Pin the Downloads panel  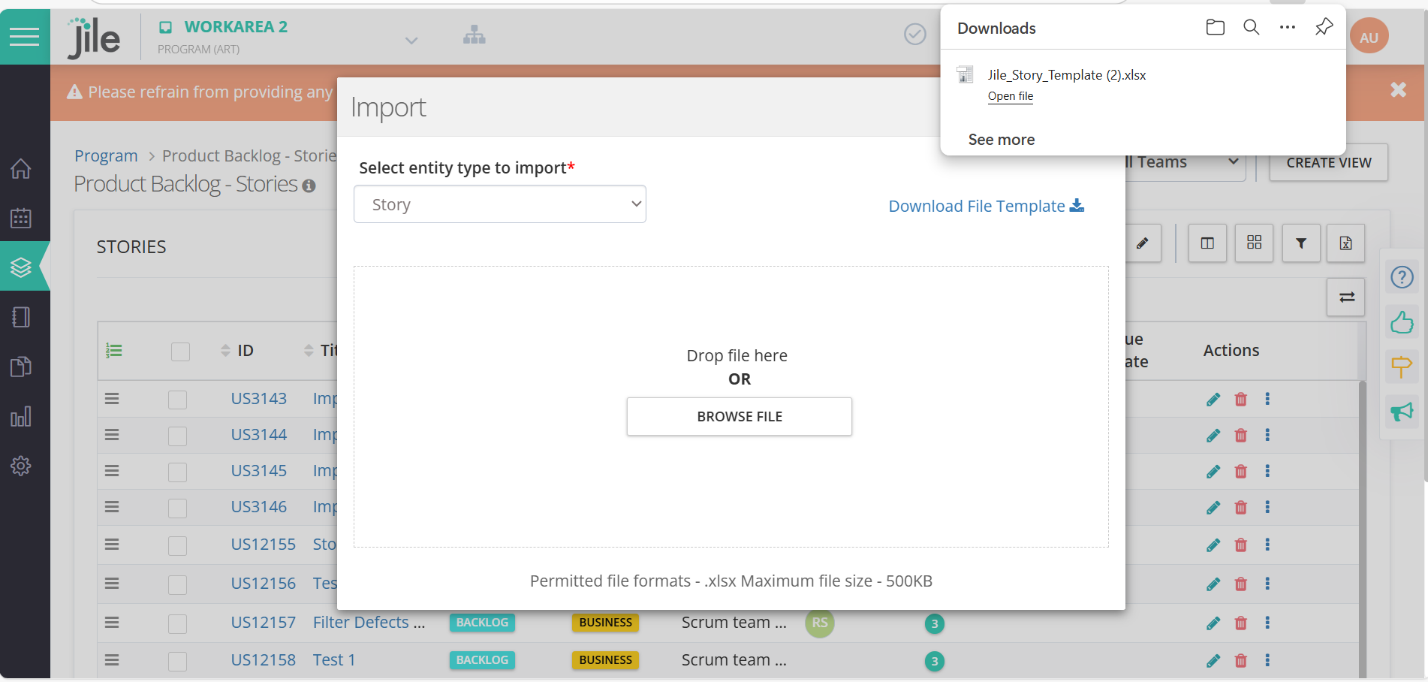[1323, 28]
